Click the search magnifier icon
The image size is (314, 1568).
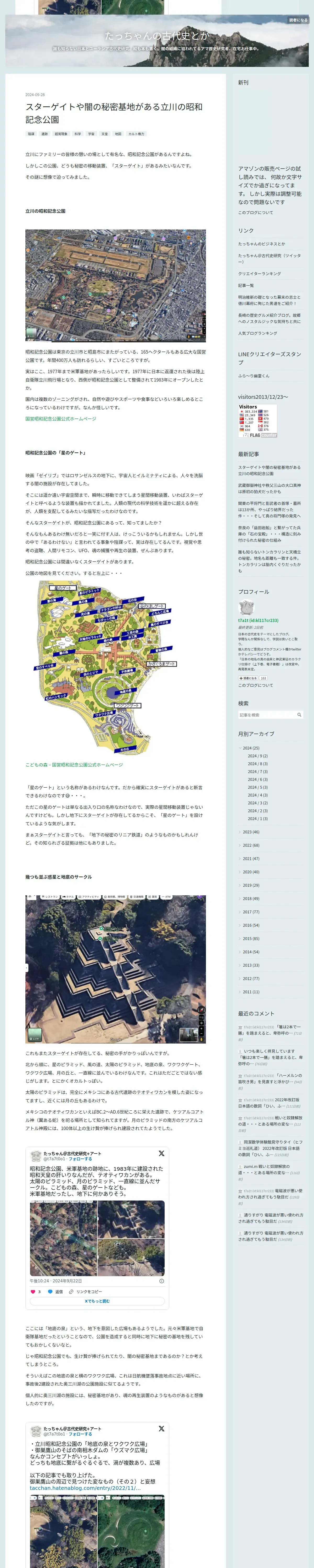[x=299, y=714]
